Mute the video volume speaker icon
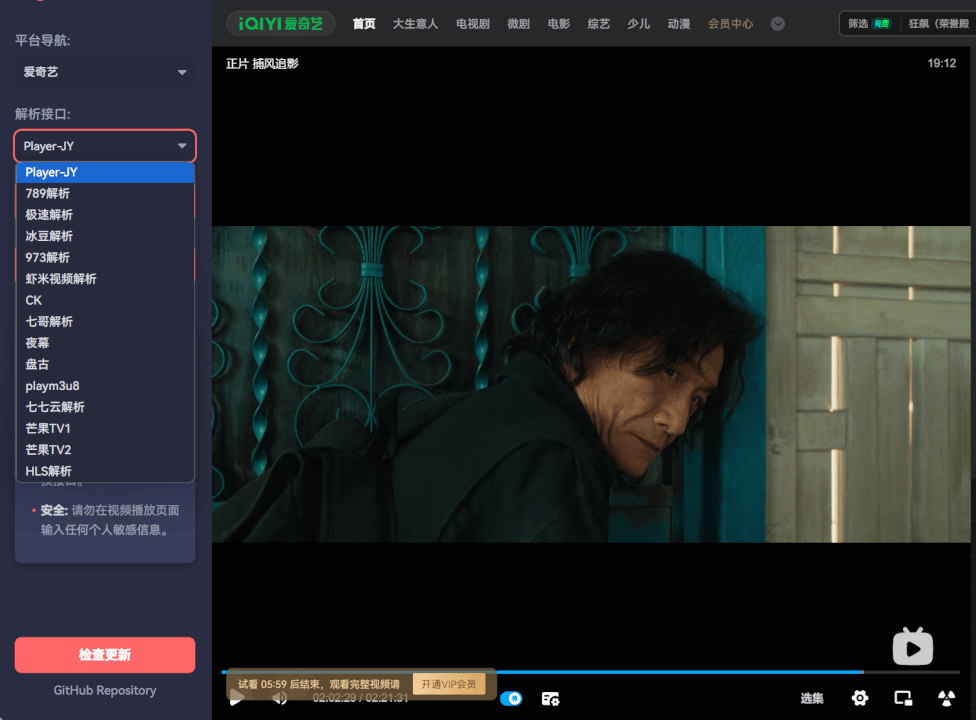This screenshot has height=720, width=976. click(280, 698)
